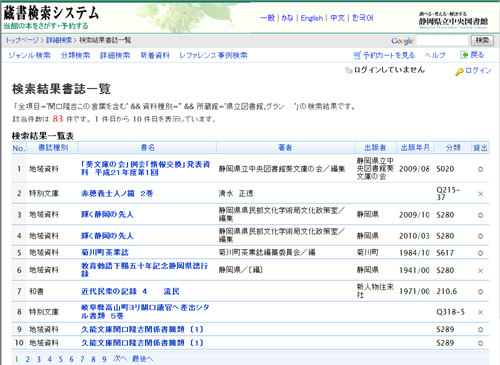
Task: Open title 「葵文庫の会」例会 発表資料
Action: point(146,168)
